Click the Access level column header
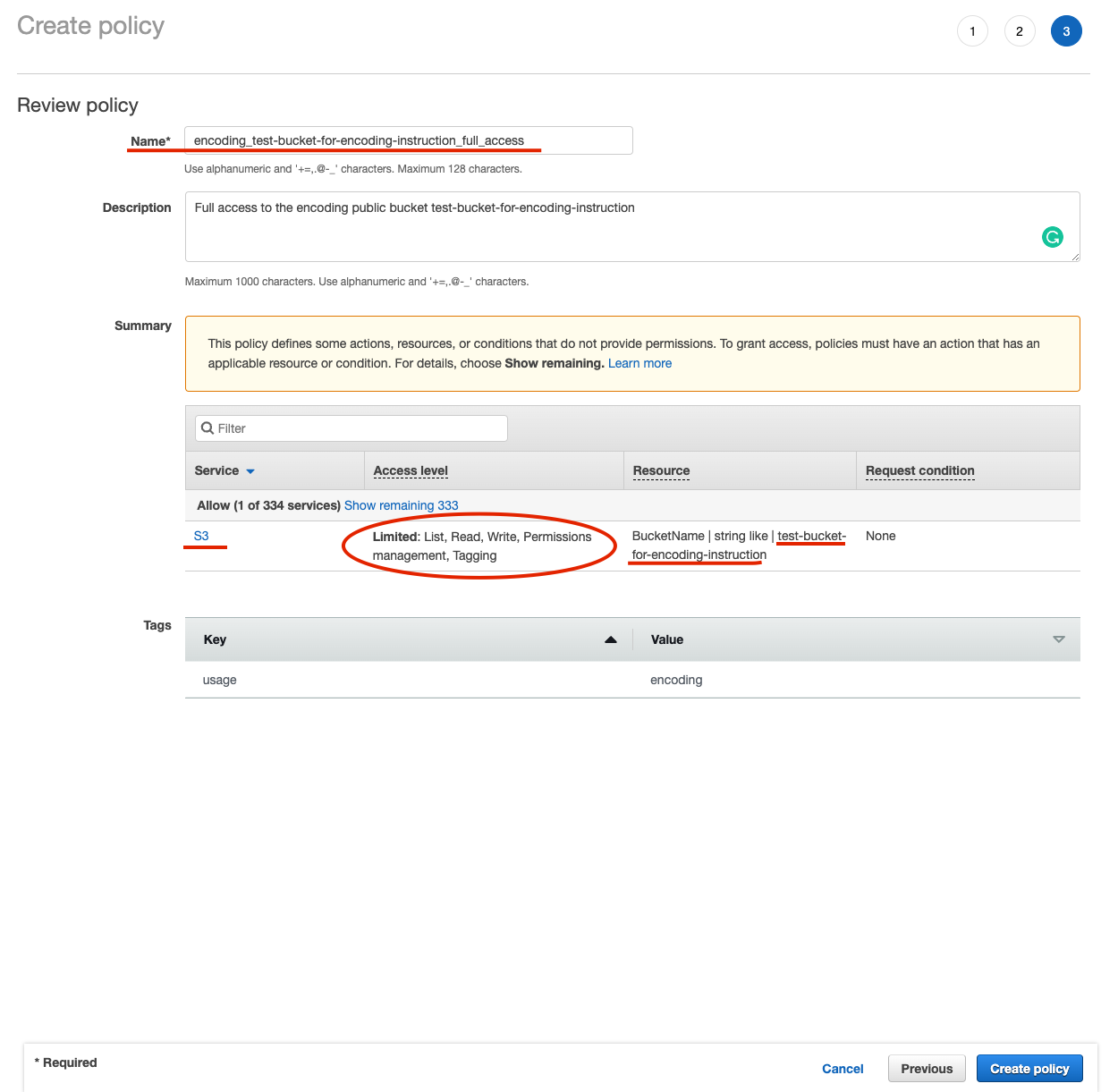This screenshot has width=1118, height=1092. [x=411, y=470]
